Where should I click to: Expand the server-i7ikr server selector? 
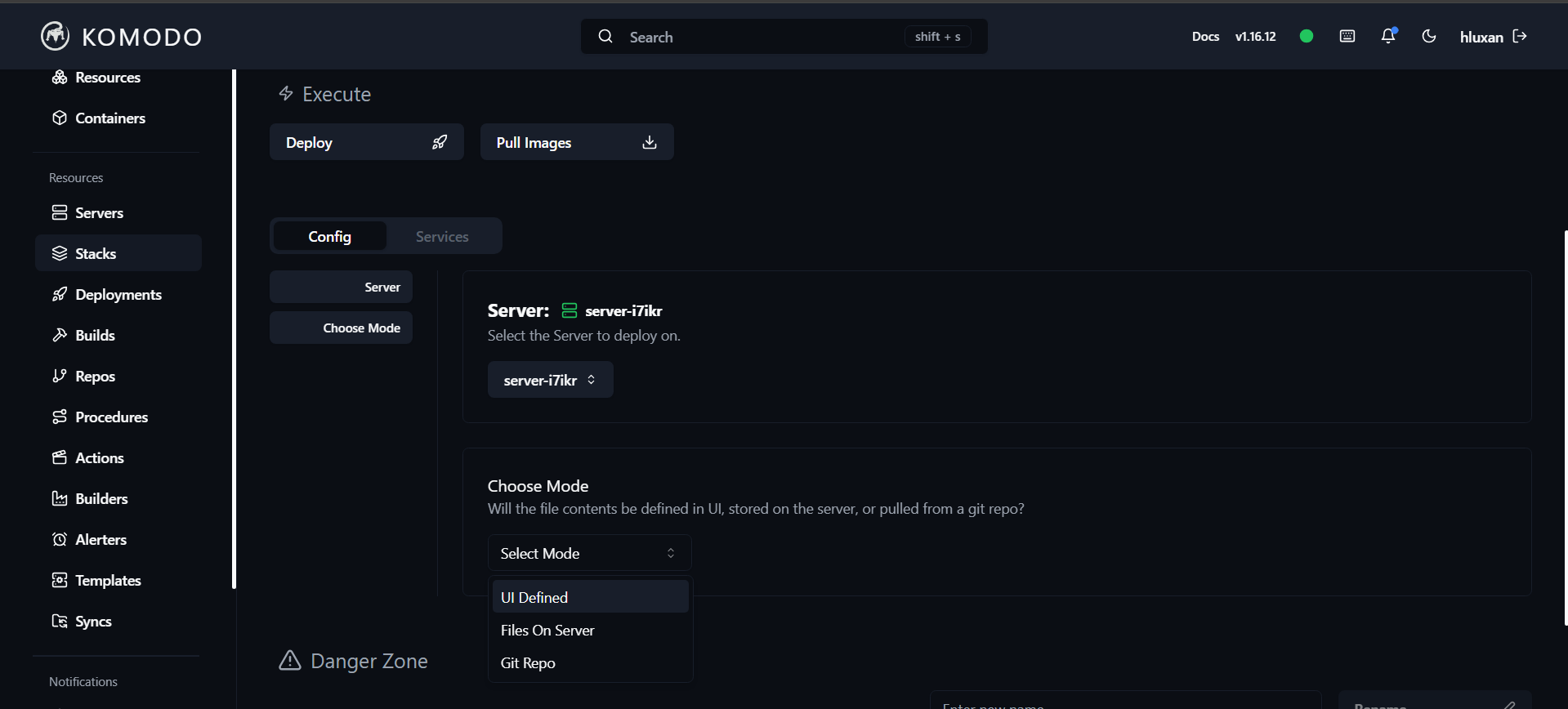pyautogui.click(x=550, y=380)
